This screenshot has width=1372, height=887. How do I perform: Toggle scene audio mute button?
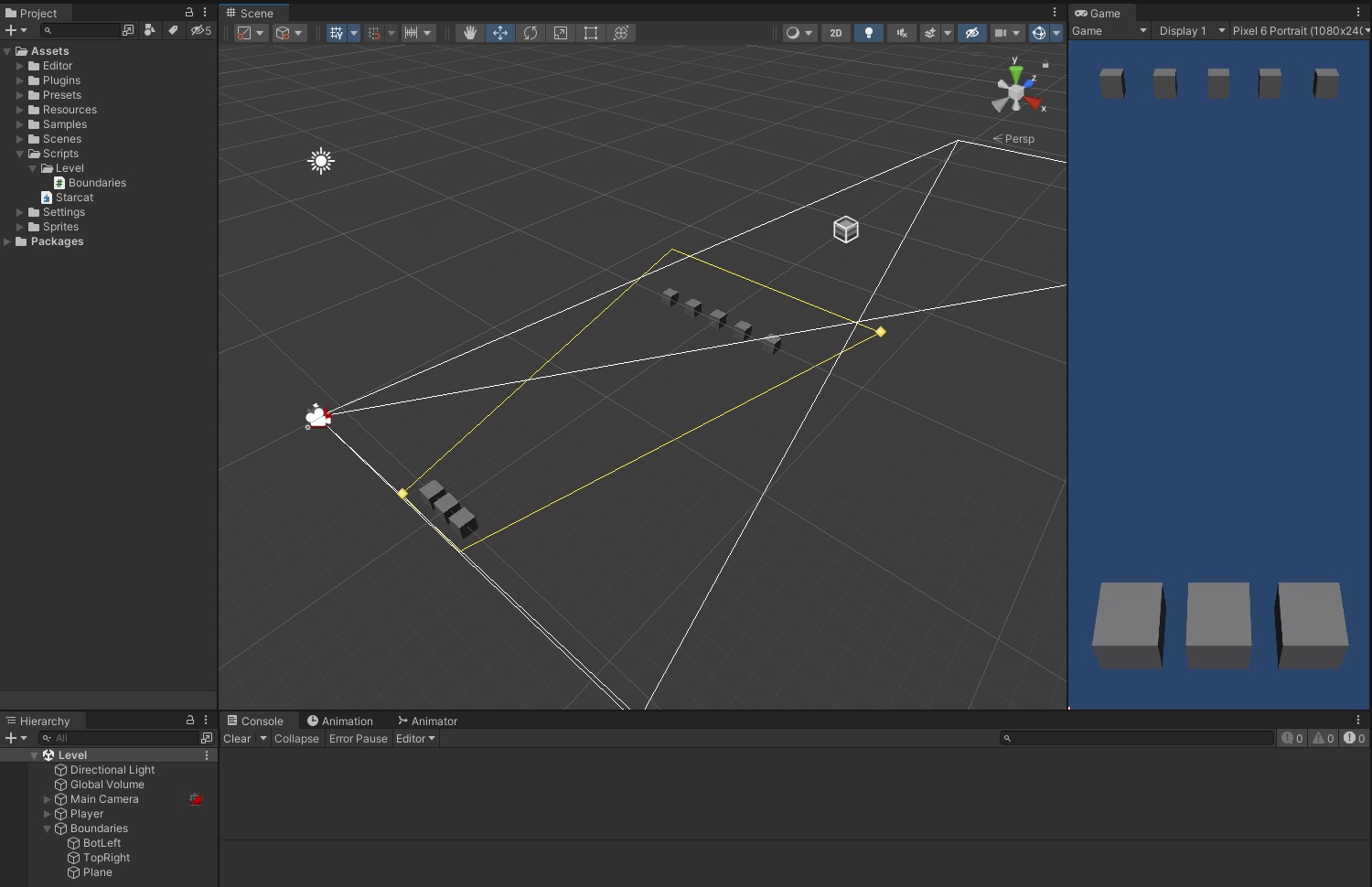[902, 33]
